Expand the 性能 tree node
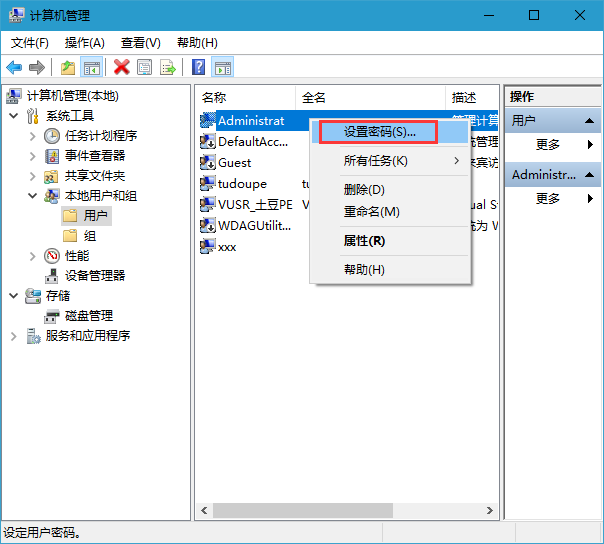Screen dimensions: 604x544 pyautogui.click(x=32, y=256)
